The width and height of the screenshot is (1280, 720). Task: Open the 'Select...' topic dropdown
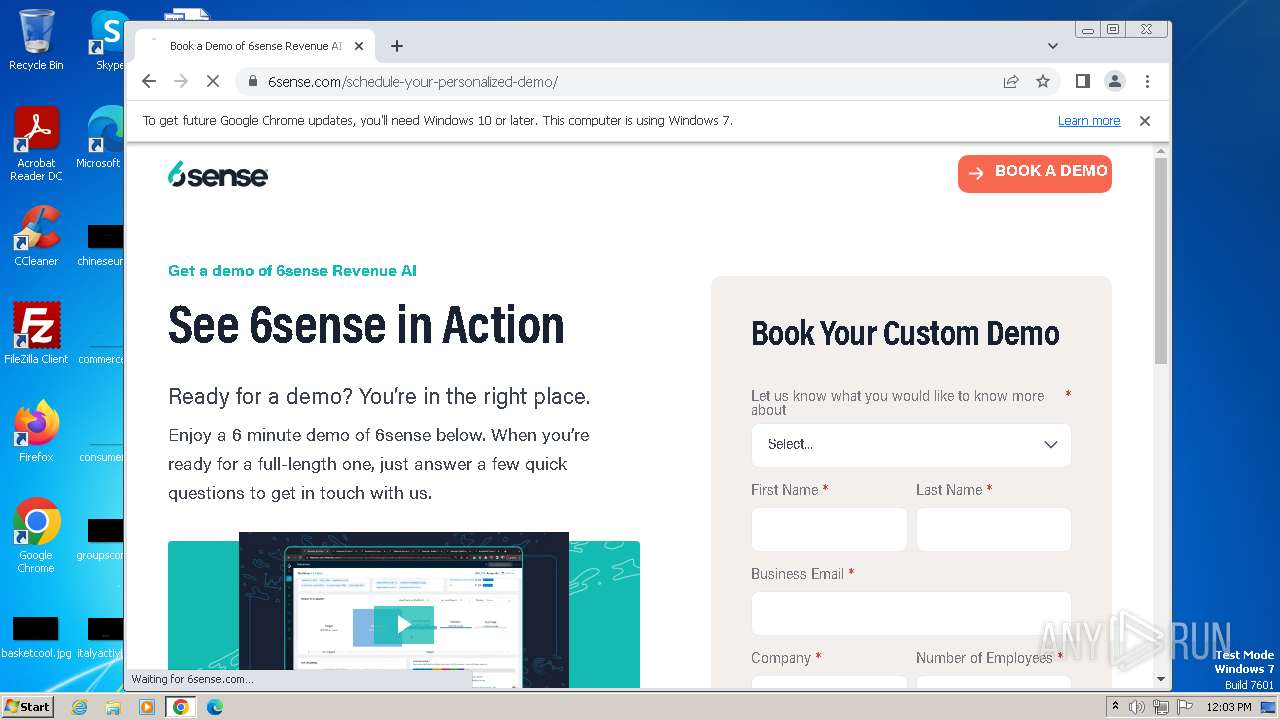point(911,445)
